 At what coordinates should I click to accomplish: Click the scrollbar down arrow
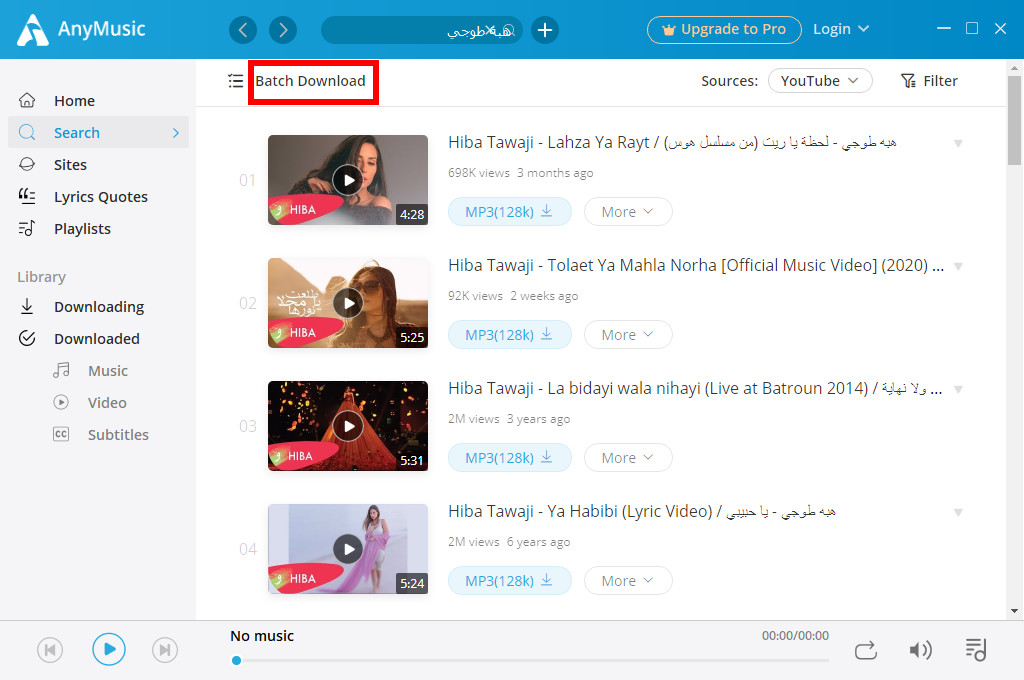tap(1014, 611)
